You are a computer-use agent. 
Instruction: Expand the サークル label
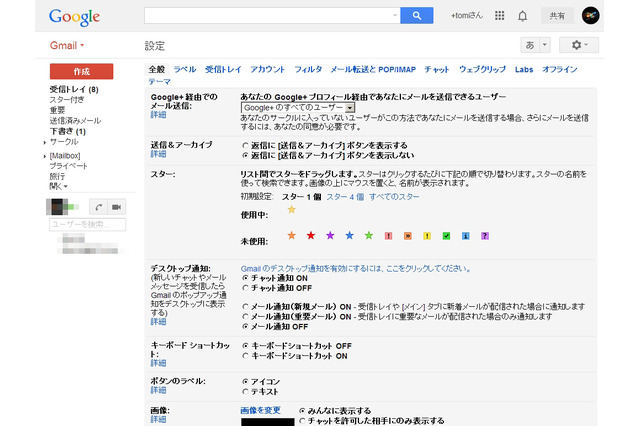(44, 142)
